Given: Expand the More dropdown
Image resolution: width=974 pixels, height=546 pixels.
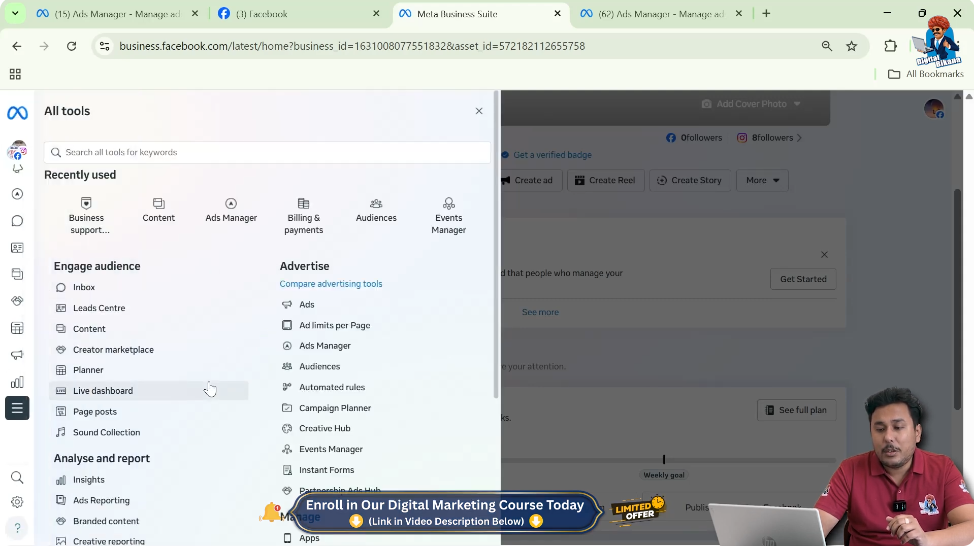Looking at the screenshot, I should pyautogui.click(x=762, y=180).
